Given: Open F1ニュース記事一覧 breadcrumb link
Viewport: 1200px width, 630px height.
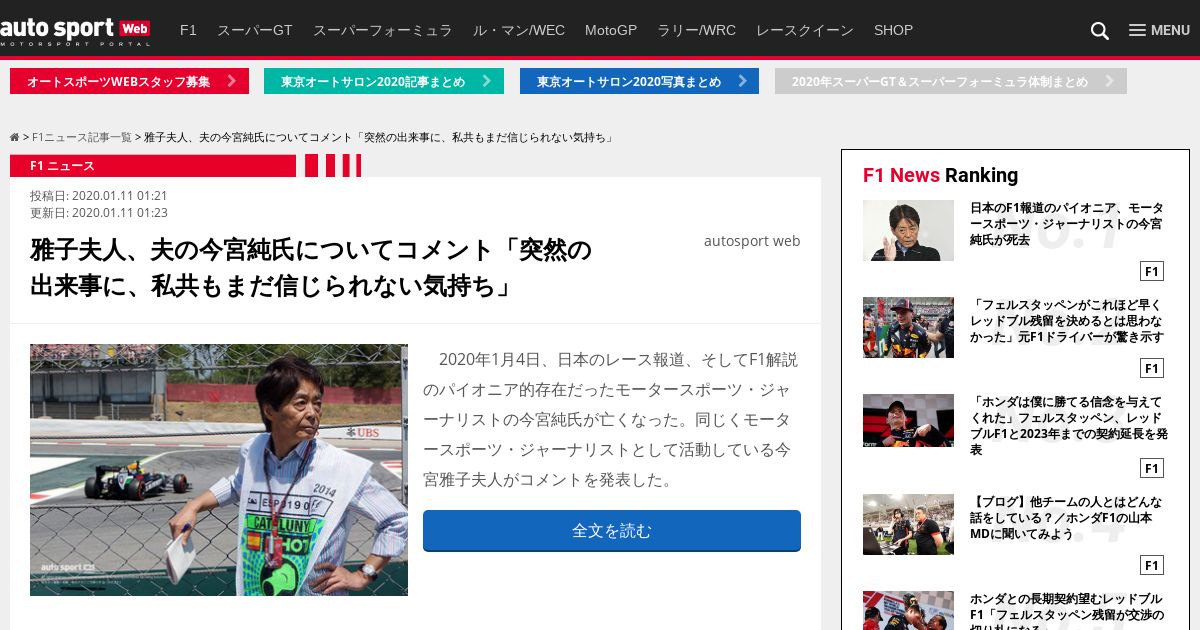Looking at the screenshot, I should pyautogui.click(x=82, y=137).
